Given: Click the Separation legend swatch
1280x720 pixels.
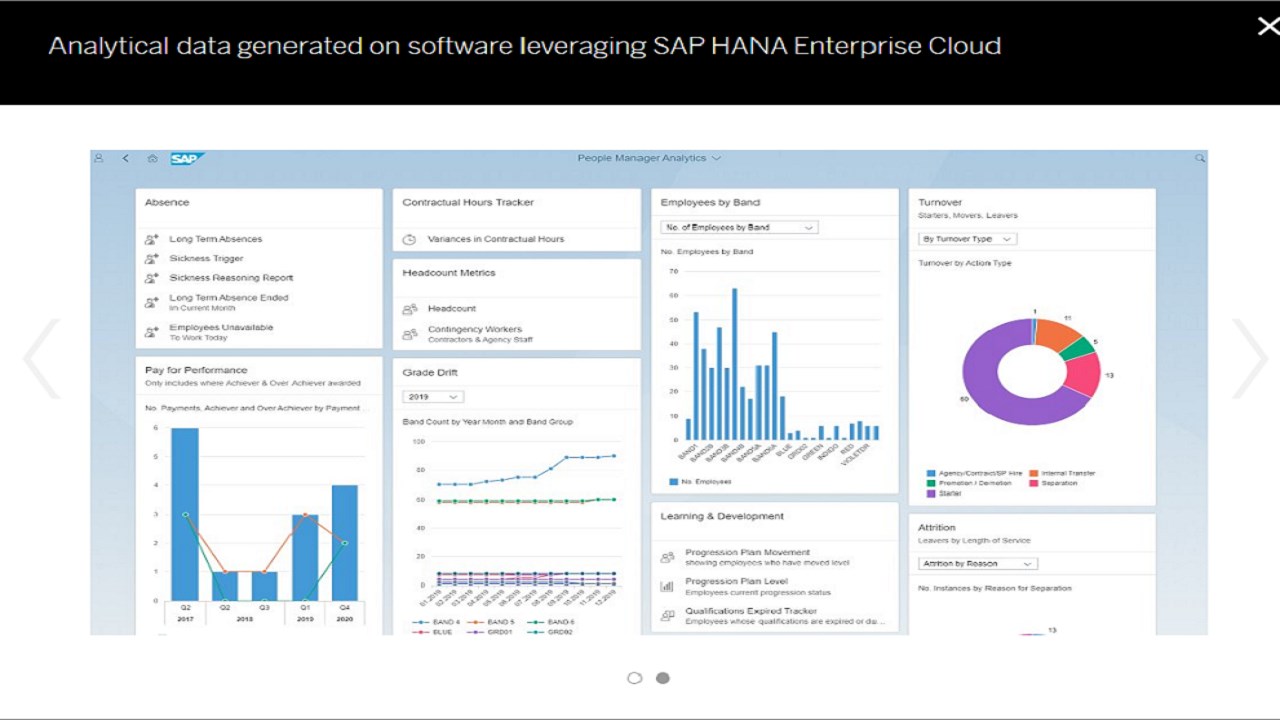Looking at the screenshot, I should (x=1033, y=483).
